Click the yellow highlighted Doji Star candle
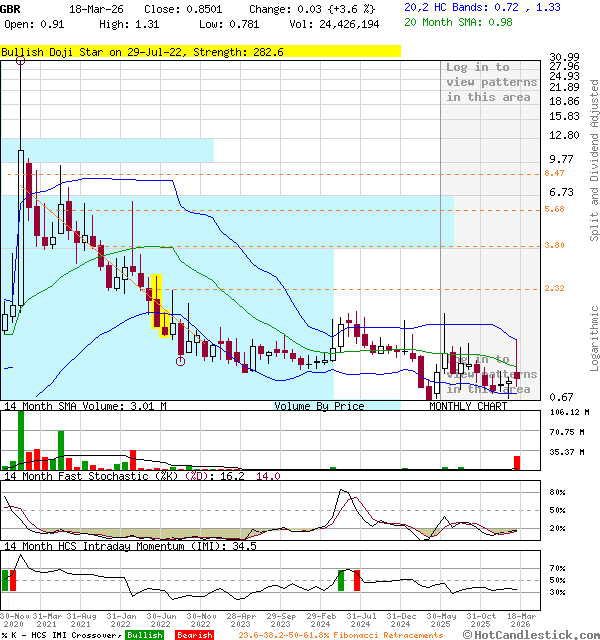 [156, 301]
